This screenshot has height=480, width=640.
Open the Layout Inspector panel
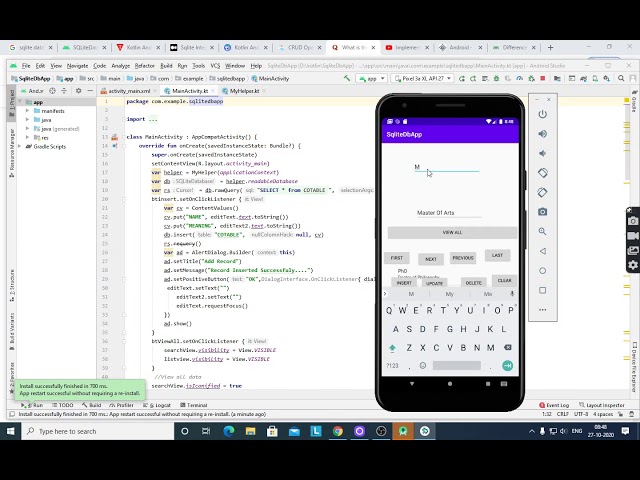tap(602, 405)
